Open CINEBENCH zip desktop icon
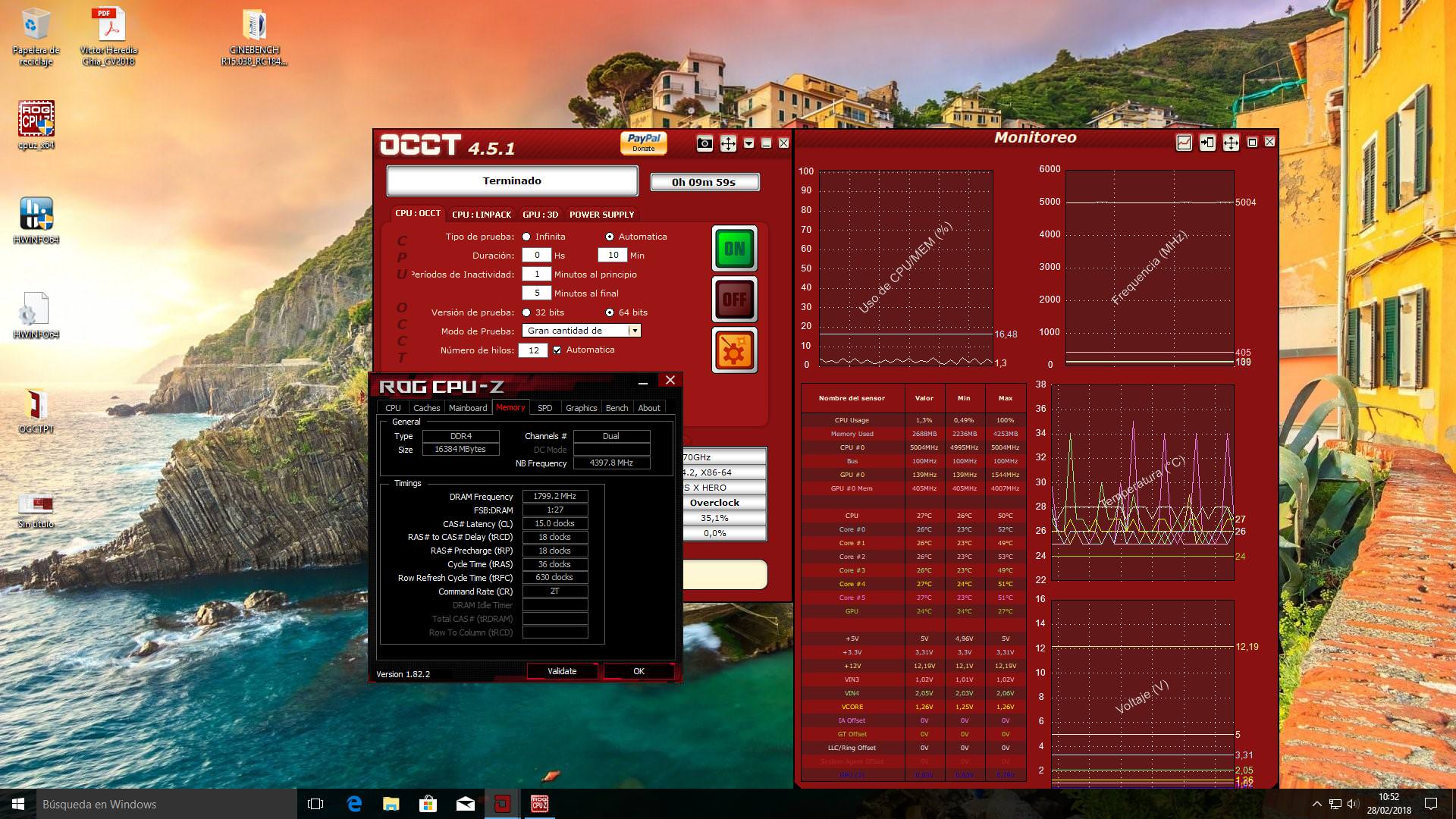Viewport: 1456px width, 819px height. [x=254, y=38]
